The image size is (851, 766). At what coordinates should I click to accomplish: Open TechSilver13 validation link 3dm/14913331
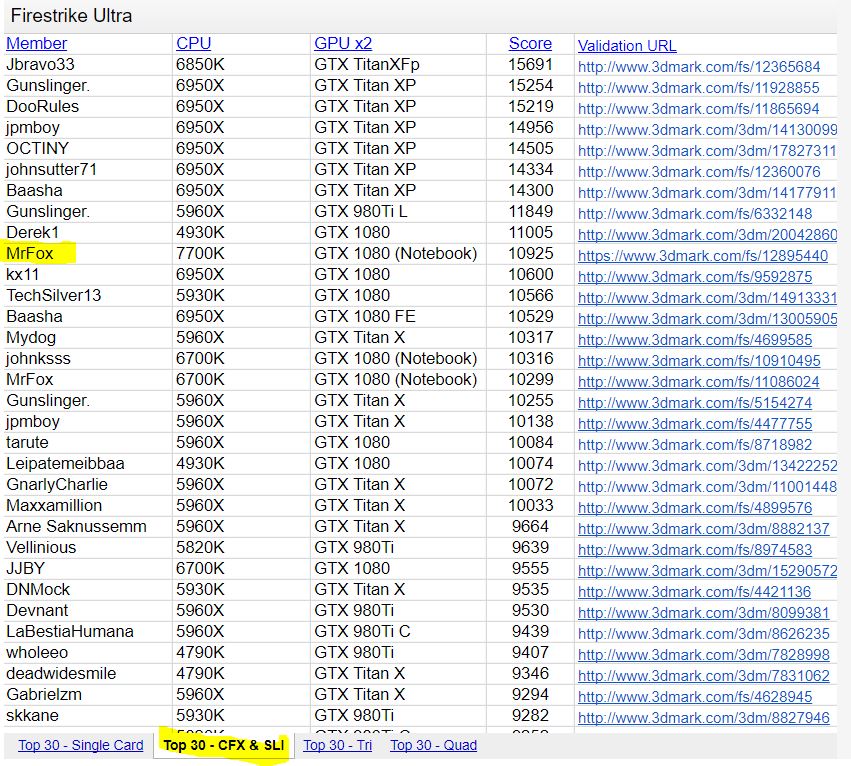point(707,298)
